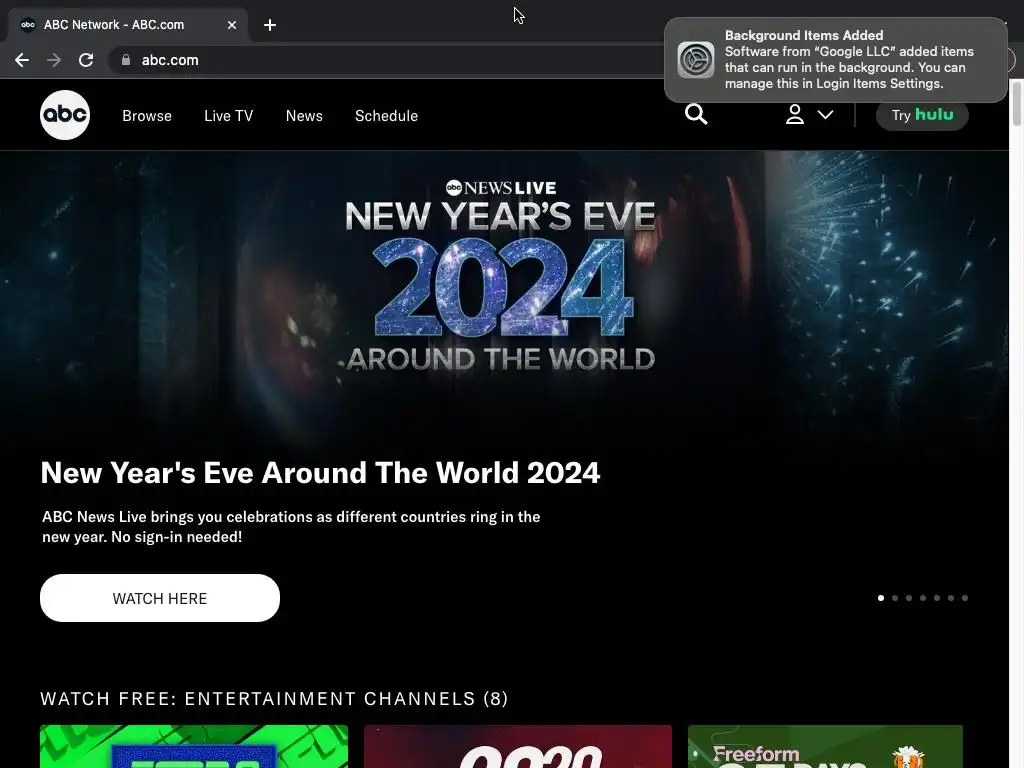The height and width of the screenshot is (768, 1024).
Task: Expand the account dropdown chevron
Action: [x=825, y=115]
